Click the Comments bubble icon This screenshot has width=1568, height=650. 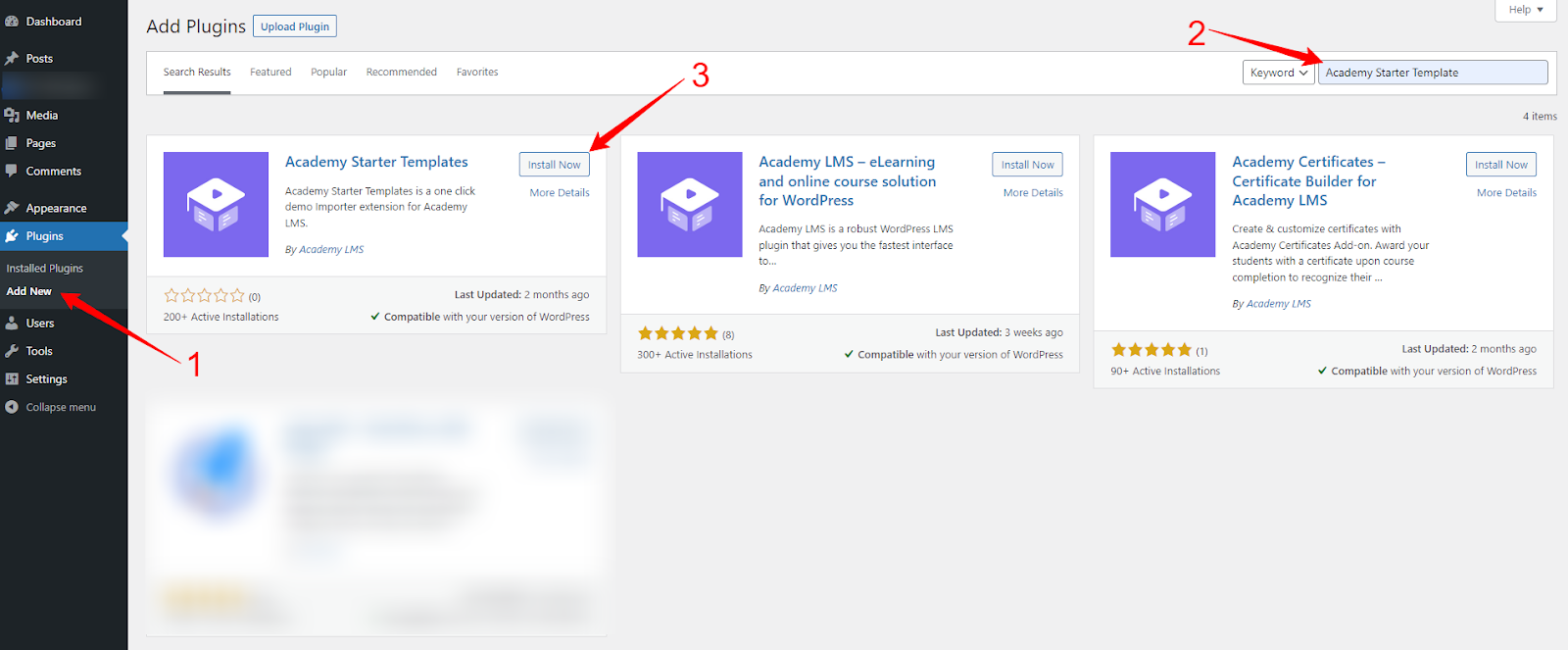click(x=12, y=171)
